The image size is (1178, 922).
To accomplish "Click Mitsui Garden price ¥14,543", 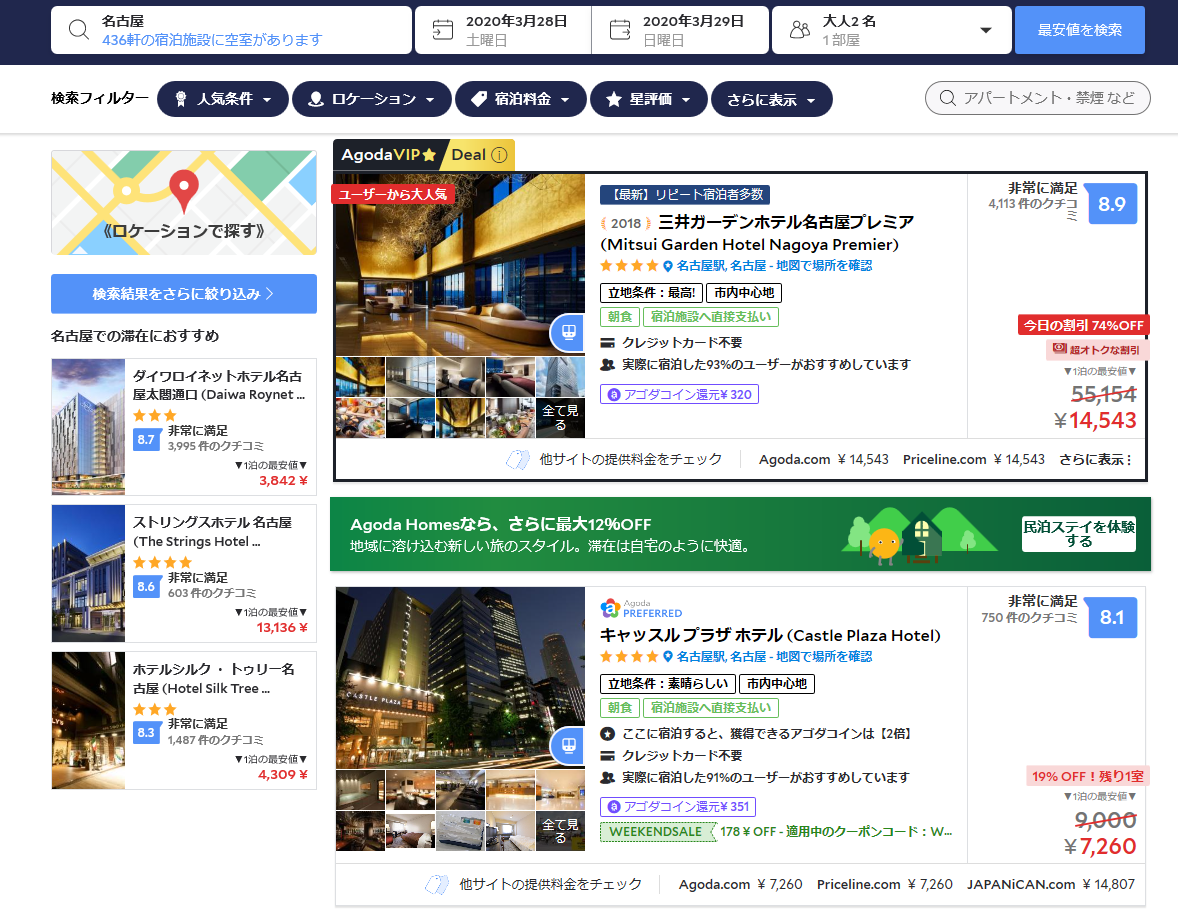I will pyautogui.click(x=1095, y=421).
